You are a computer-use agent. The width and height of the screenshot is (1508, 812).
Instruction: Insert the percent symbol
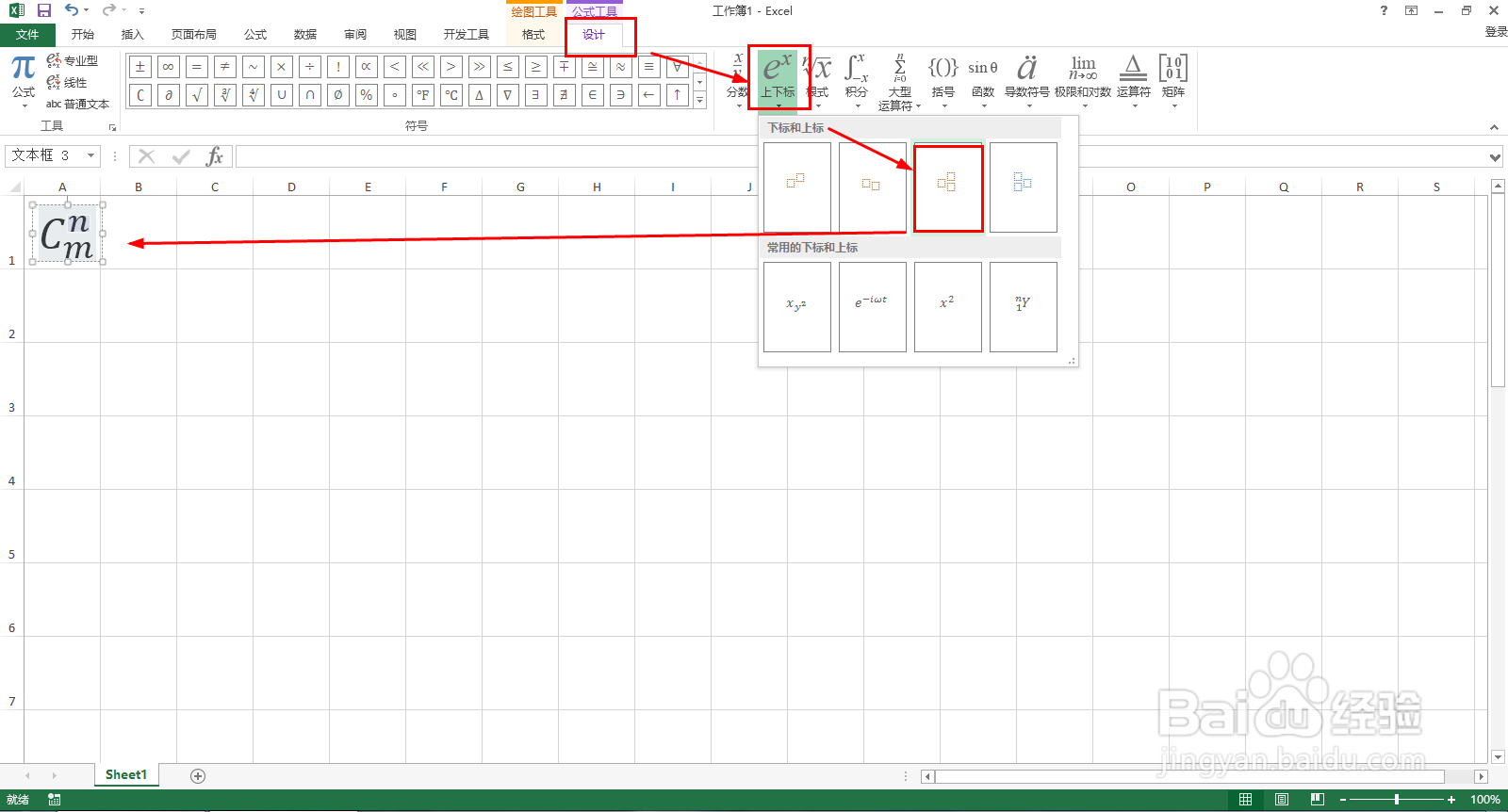point(367,95)
